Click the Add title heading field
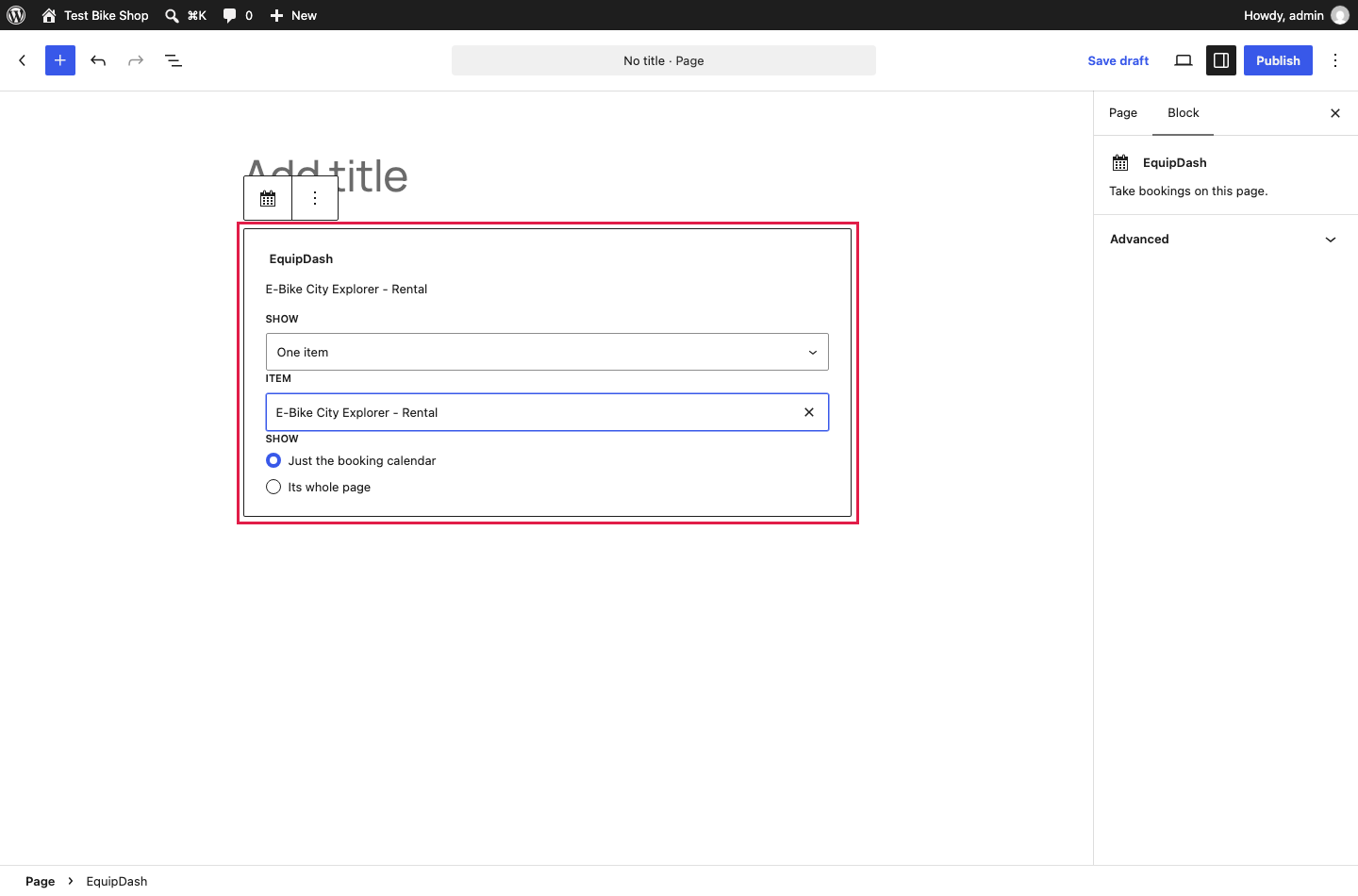The width and height of the screenshot is (1358, 896). (x=547, y=176)
